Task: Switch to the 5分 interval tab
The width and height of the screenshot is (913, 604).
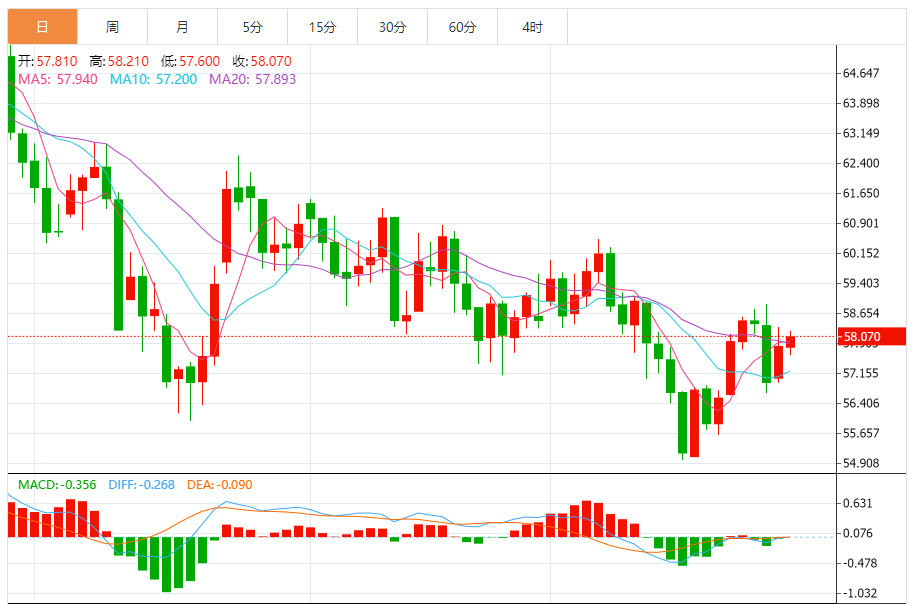Action: click(x=252, y=27)
